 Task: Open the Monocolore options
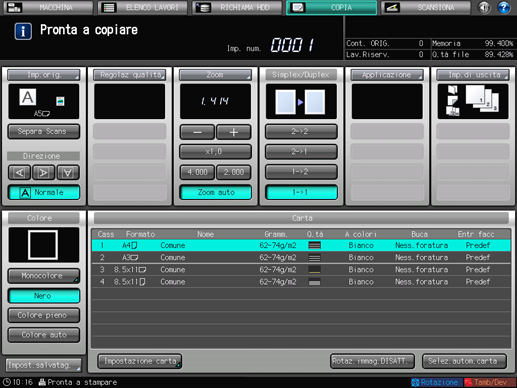44,276
